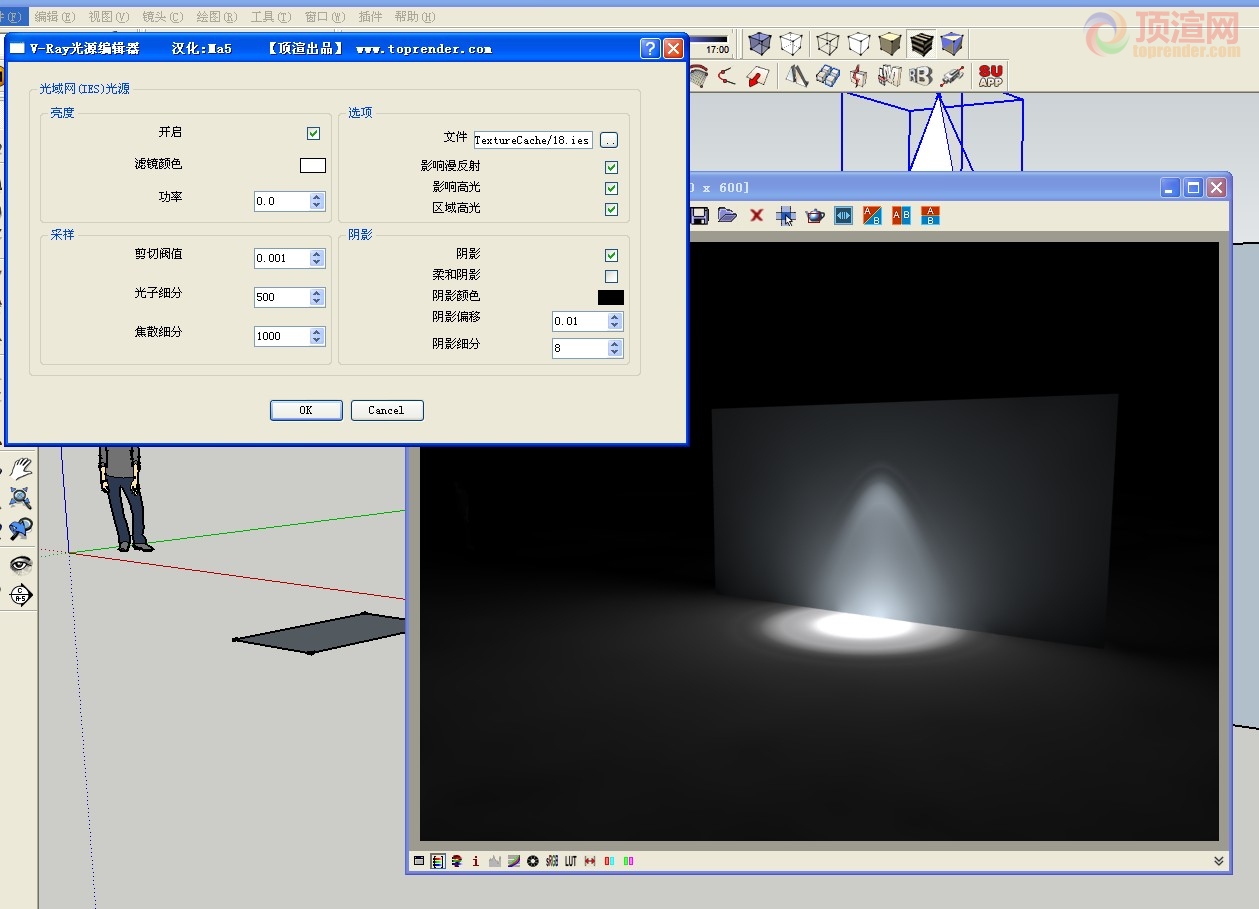Click the A/B diagonal compare icon
The width and height of the screenshot is (1259, 909).
point(872,215)
